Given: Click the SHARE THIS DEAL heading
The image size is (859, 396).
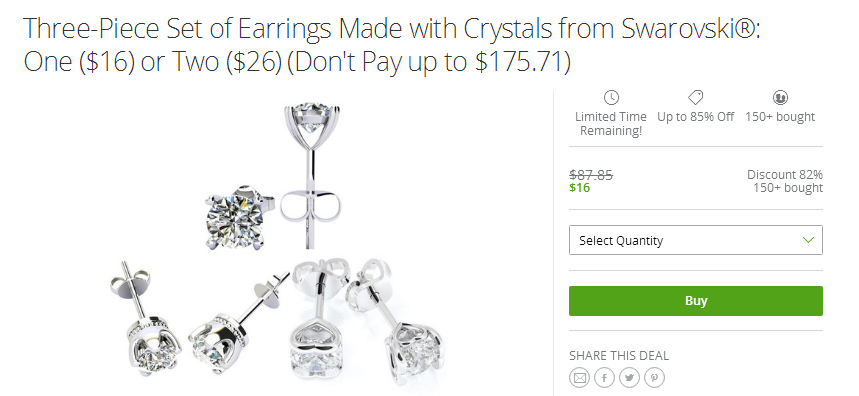Looking at the screenshot, I should [619, 355].
